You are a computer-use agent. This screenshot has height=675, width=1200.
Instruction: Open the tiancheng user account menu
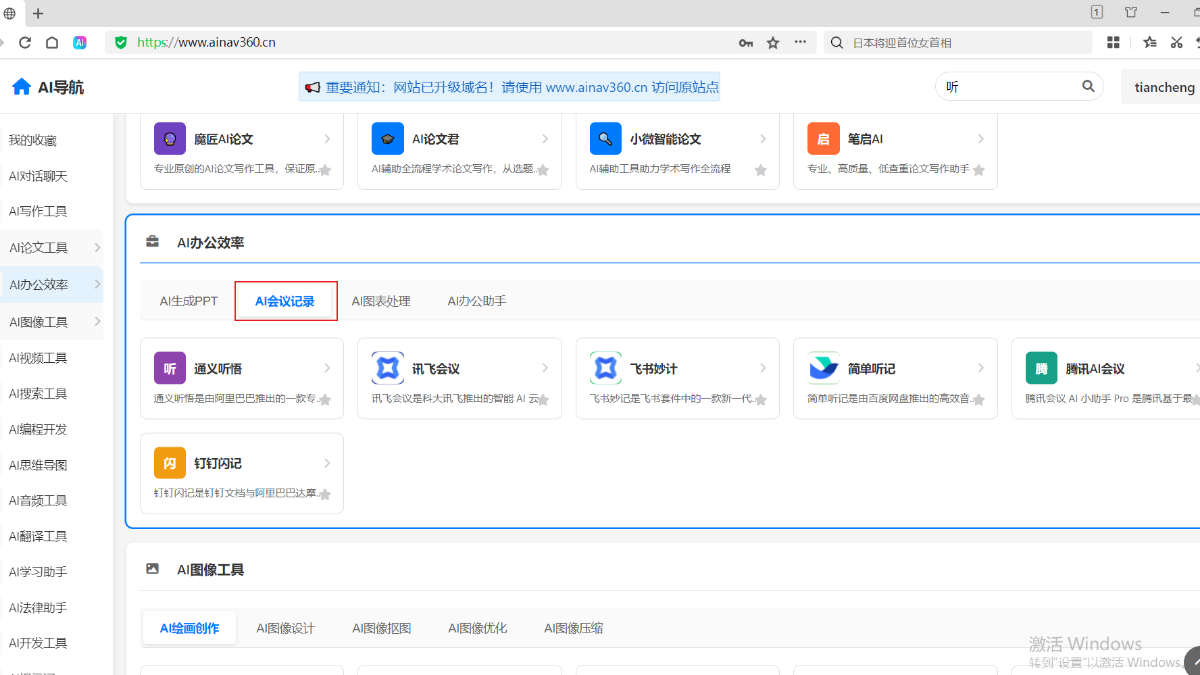click(x=1164, y=87)
